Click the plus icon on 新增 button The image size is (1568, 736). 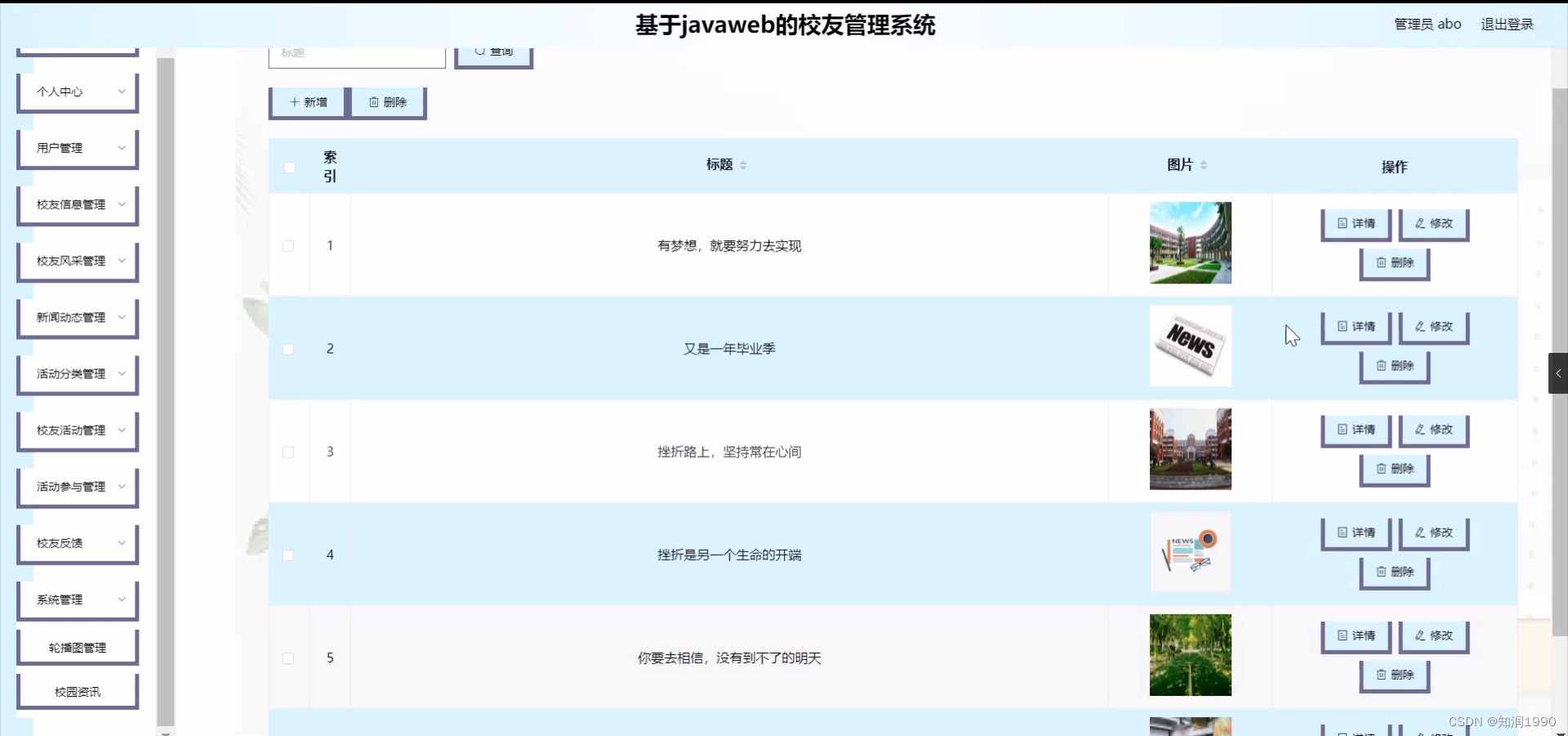(295, 101)
